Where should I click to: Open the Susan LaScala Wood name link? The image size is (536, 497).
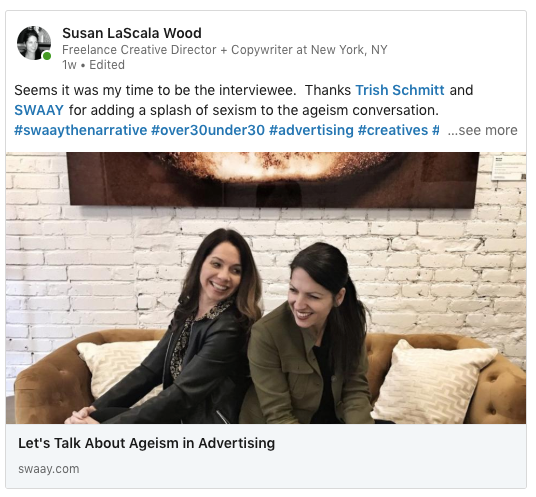click(x=132, y=33)
